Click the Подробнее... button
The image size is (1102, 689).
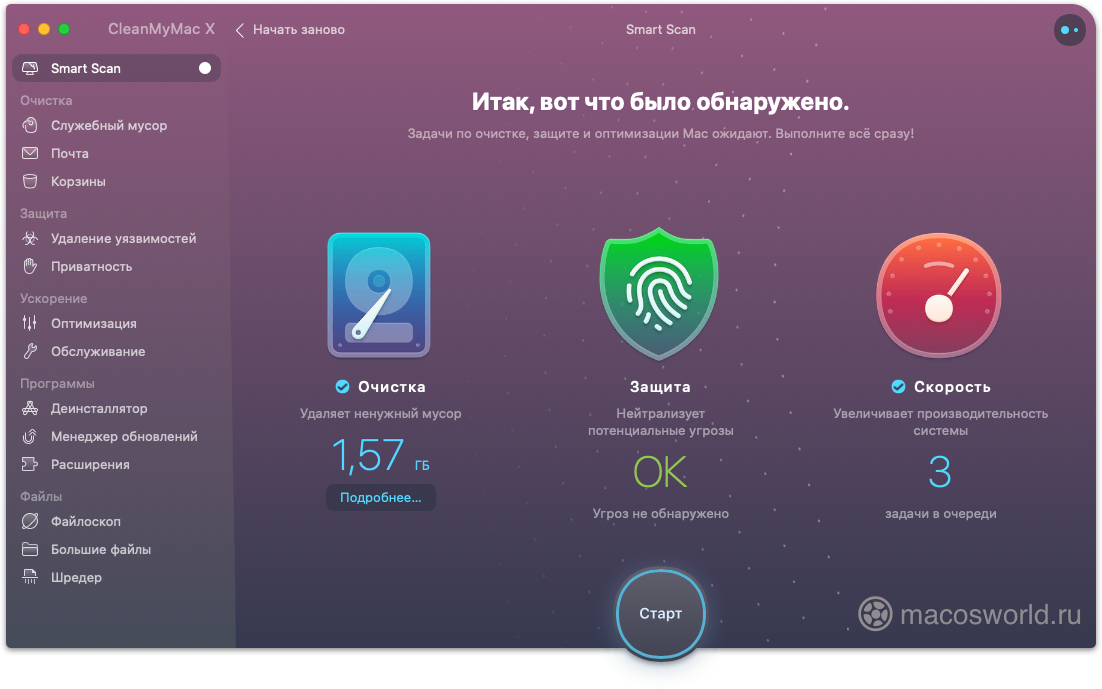point(380,497)
